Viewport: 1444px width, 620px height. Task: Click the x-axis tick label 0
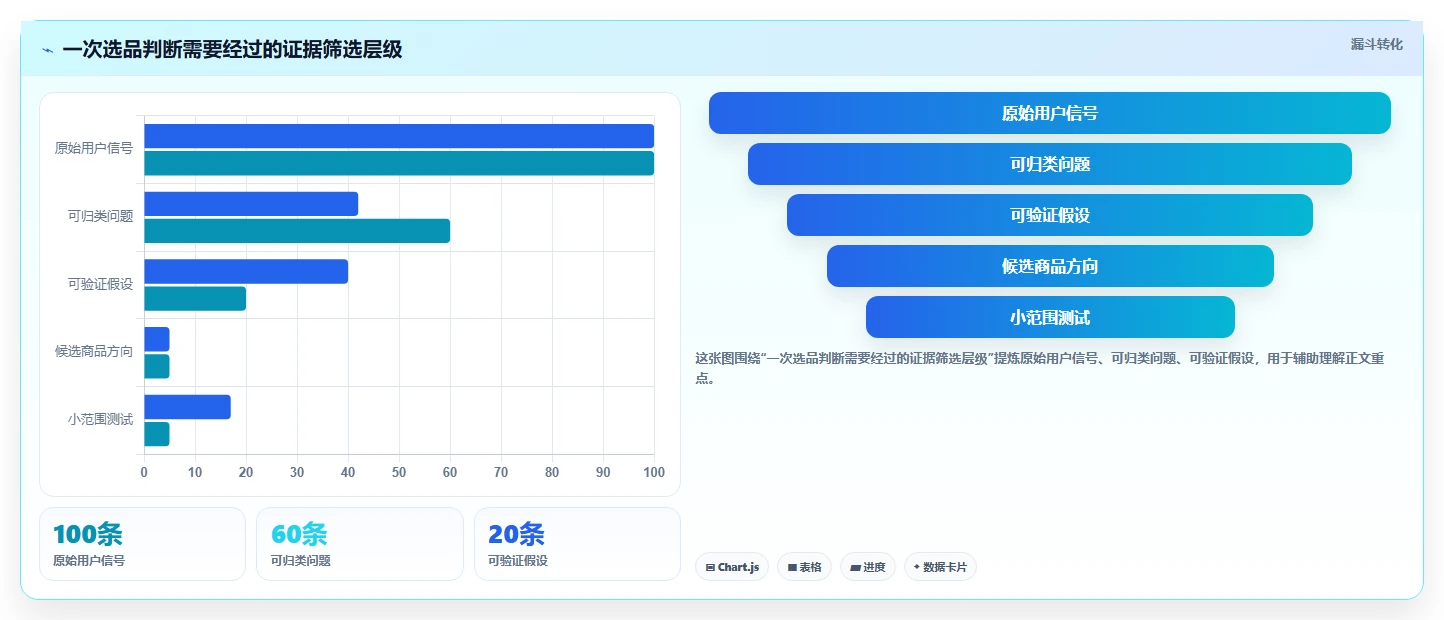pos(144,472)
